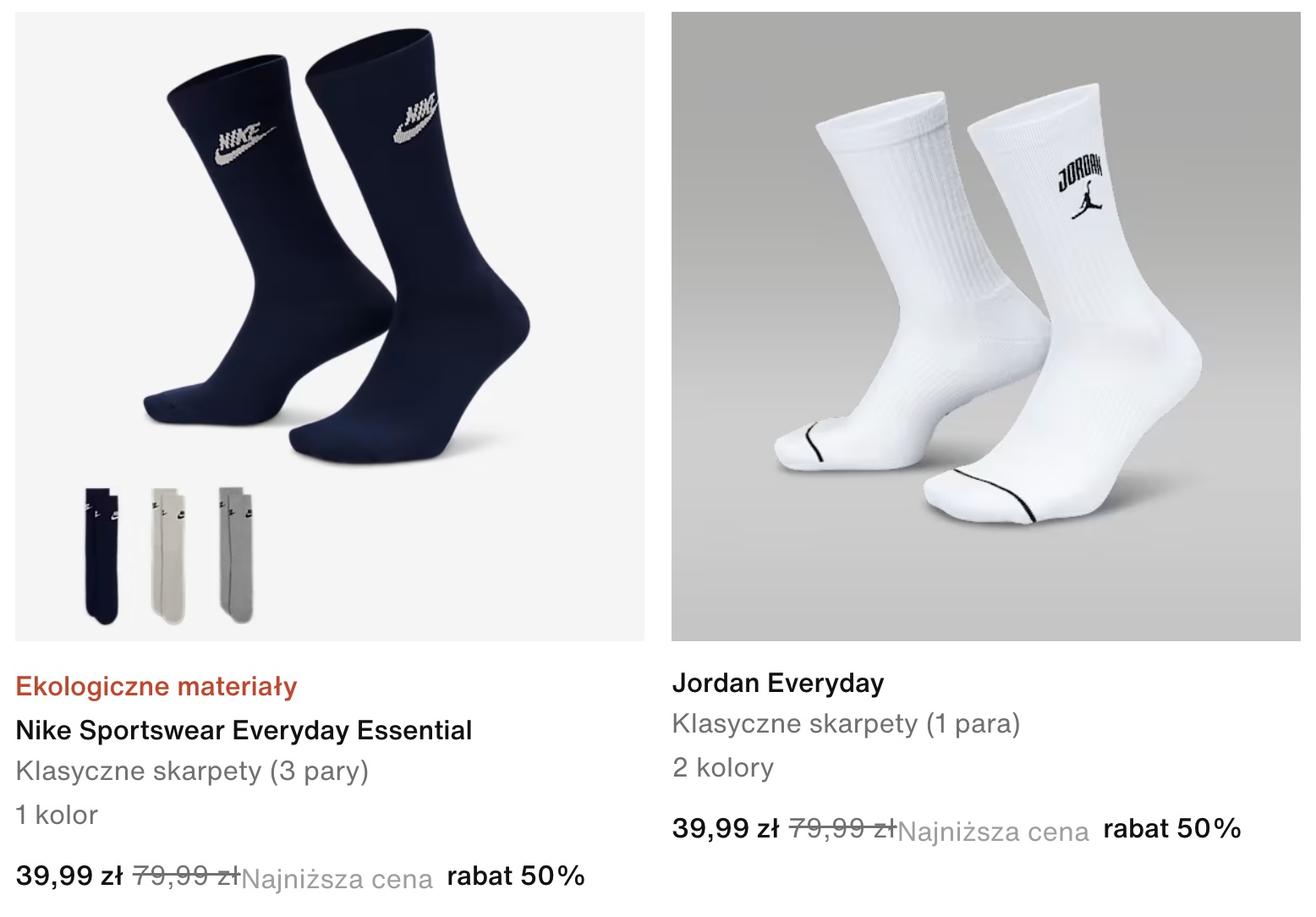Select the navy blue sock color thumbnail
Image resolution: width=1316 pixels, height=917 pixels.
(x=102, y=556)
